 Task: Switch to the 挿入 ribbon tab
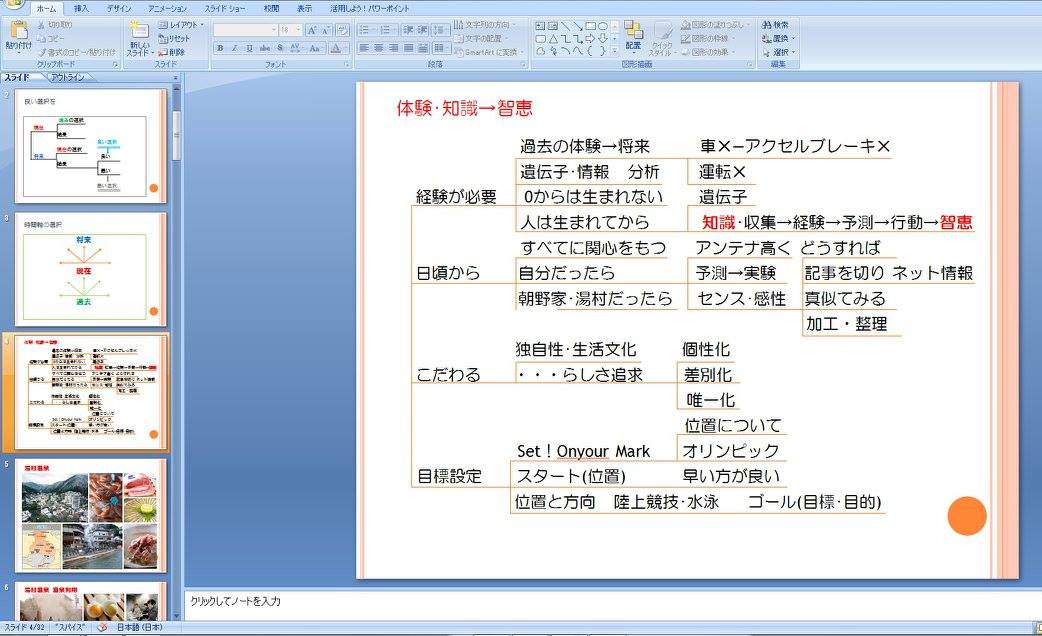pyautogui.click(x=81, y=9)
